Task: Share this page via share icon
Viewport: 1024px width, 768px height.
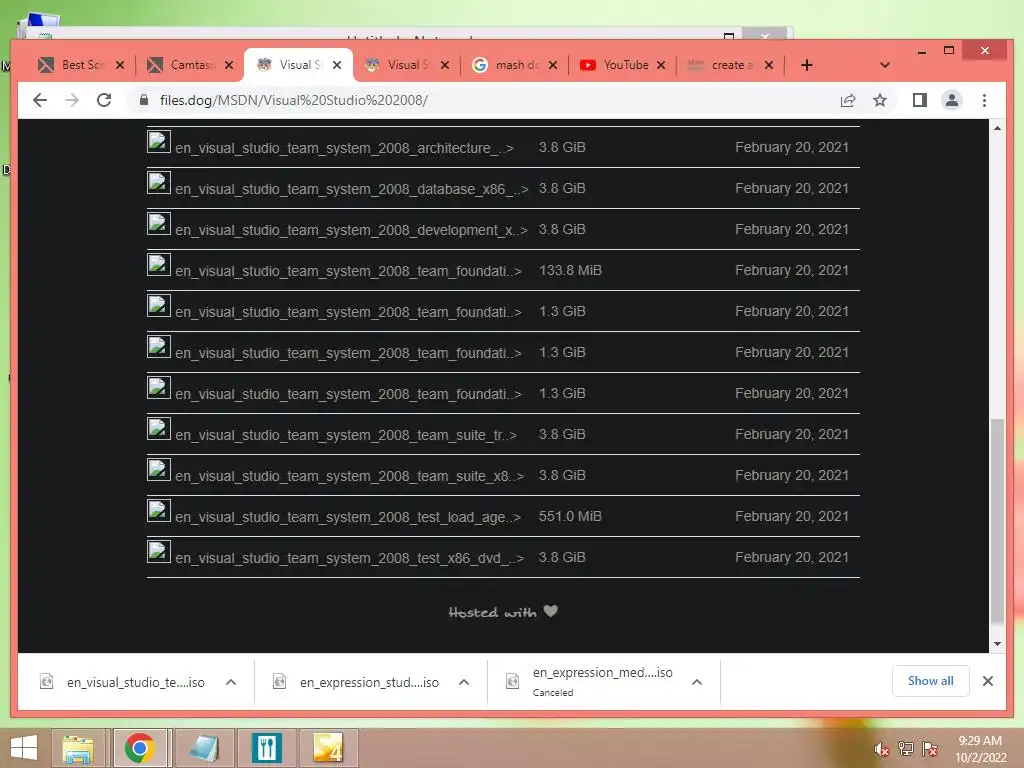Action: tap(848, 100)
